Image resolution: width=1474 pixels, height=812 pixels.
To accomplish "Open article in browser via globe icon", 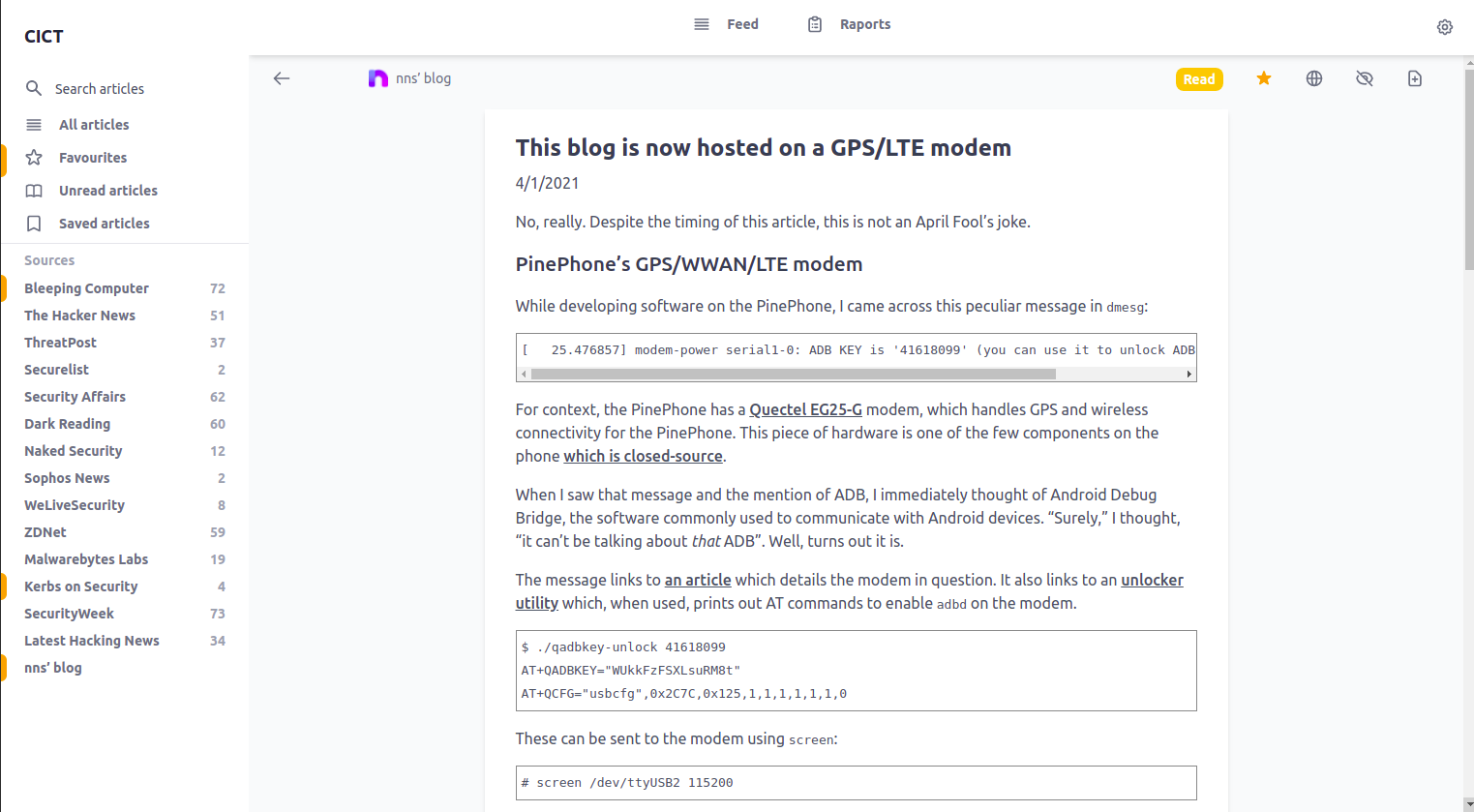I will tap(1313, 78).
